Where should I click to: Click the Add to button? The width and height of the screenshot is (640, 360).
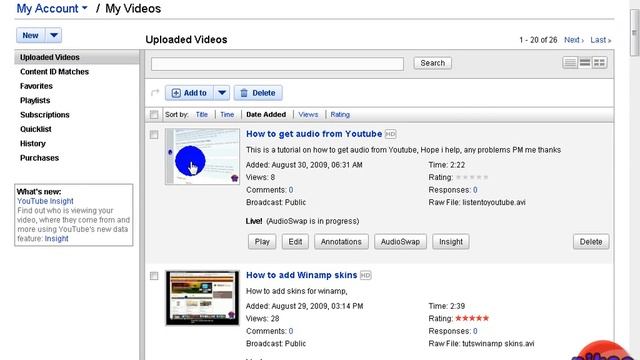tap(189, 93)
